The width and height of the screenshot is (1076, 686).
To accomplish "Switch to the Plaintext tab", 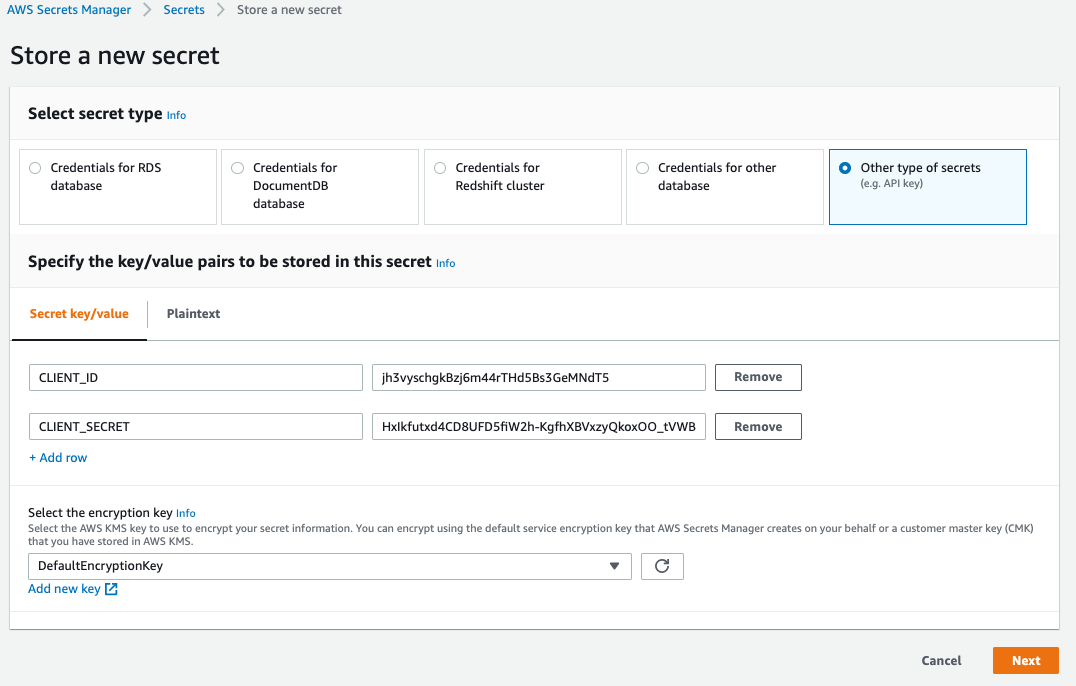I will pos(193,313).
